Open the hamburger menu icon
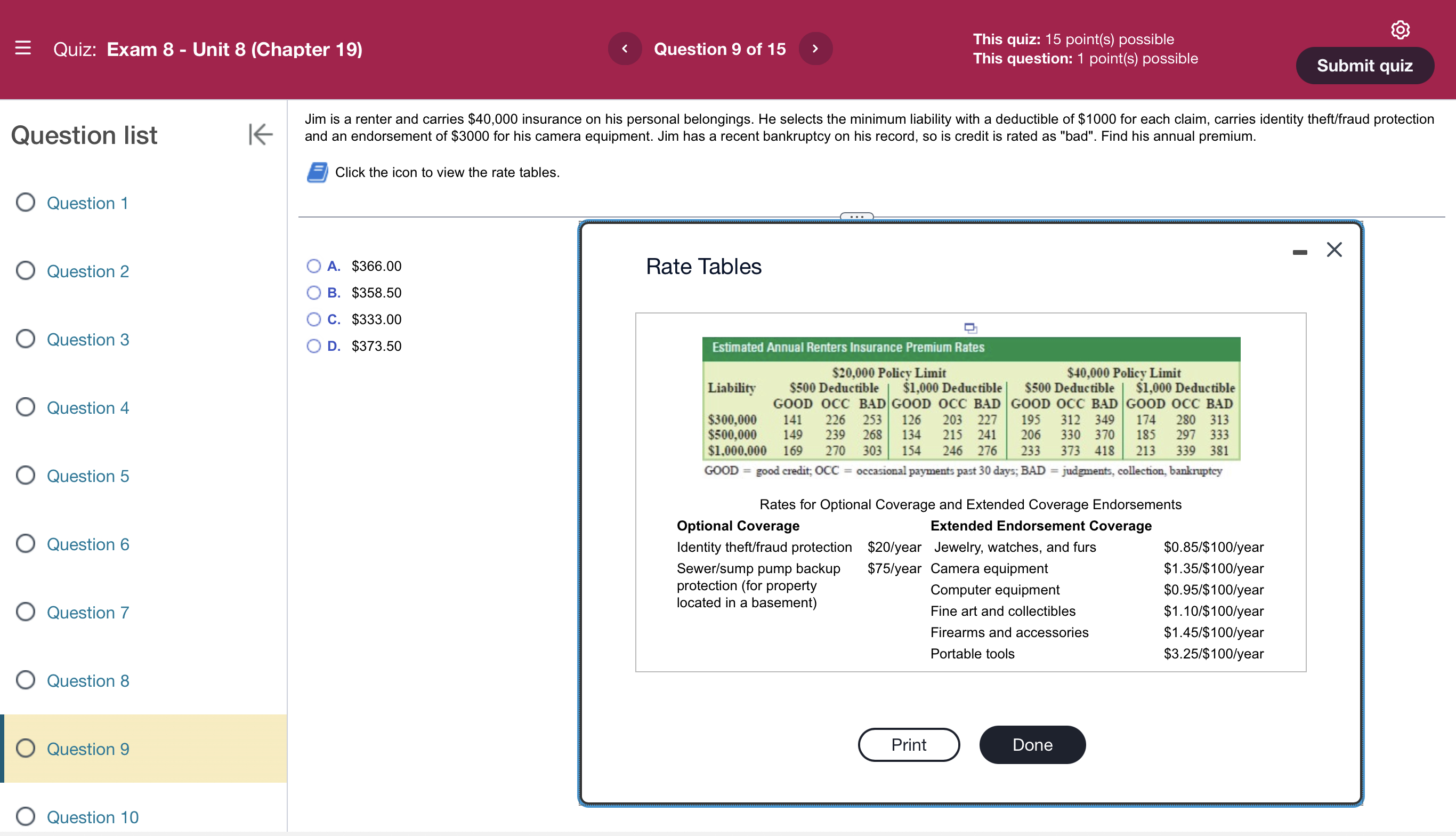 click(x=23, y=48)
